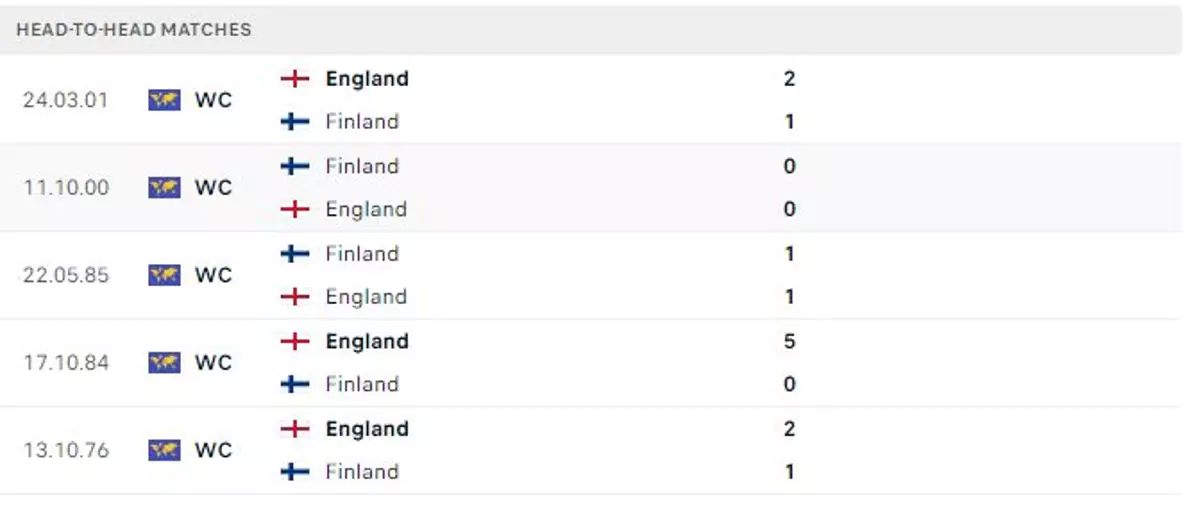
Task: Click the World Cup icon for 22.05.85 match
Action: [164, 275]
